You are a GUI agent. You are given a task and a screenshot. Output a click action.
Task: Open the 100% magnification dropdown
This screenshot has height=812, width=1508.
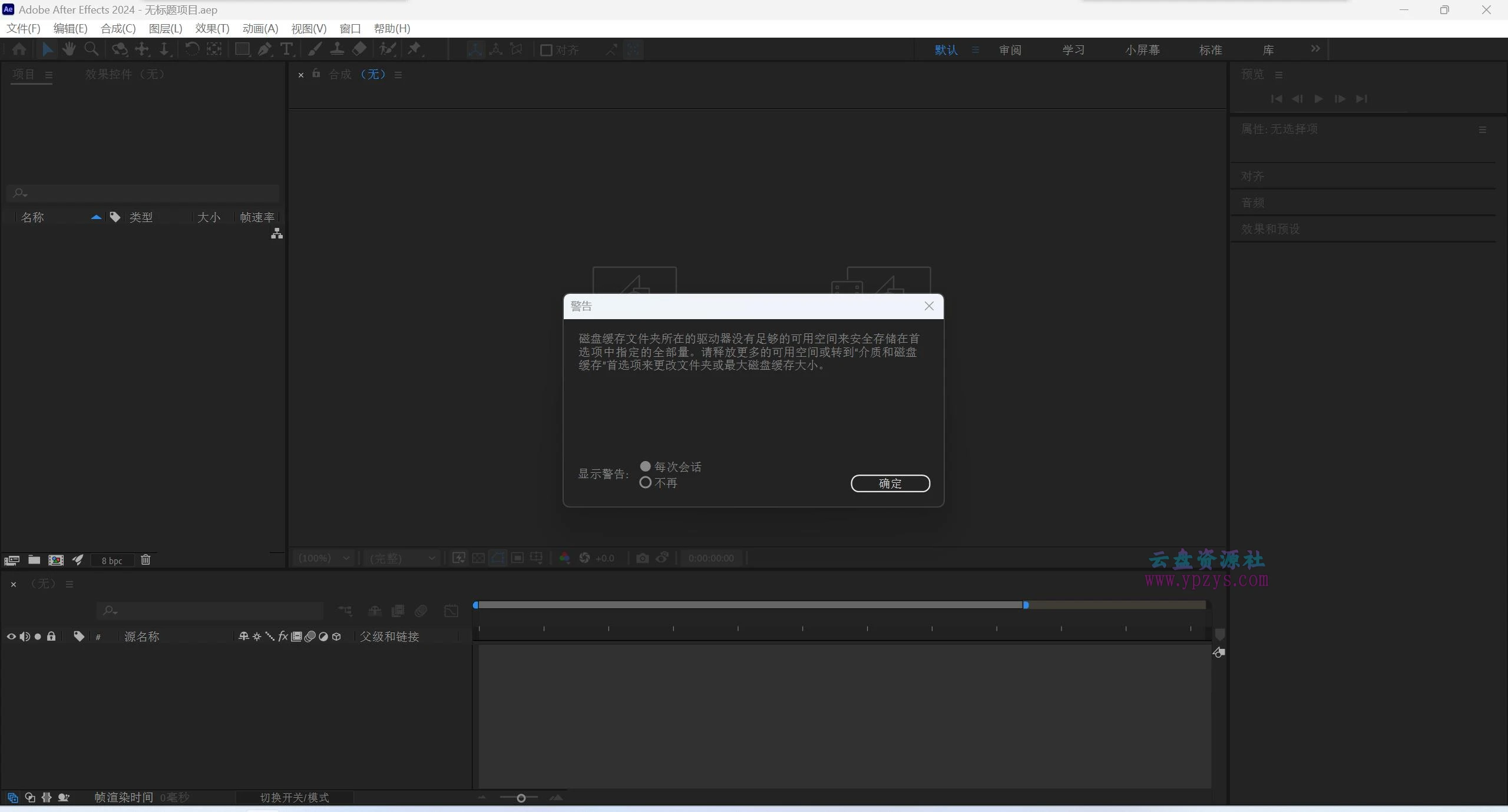(x=324, y=558)
